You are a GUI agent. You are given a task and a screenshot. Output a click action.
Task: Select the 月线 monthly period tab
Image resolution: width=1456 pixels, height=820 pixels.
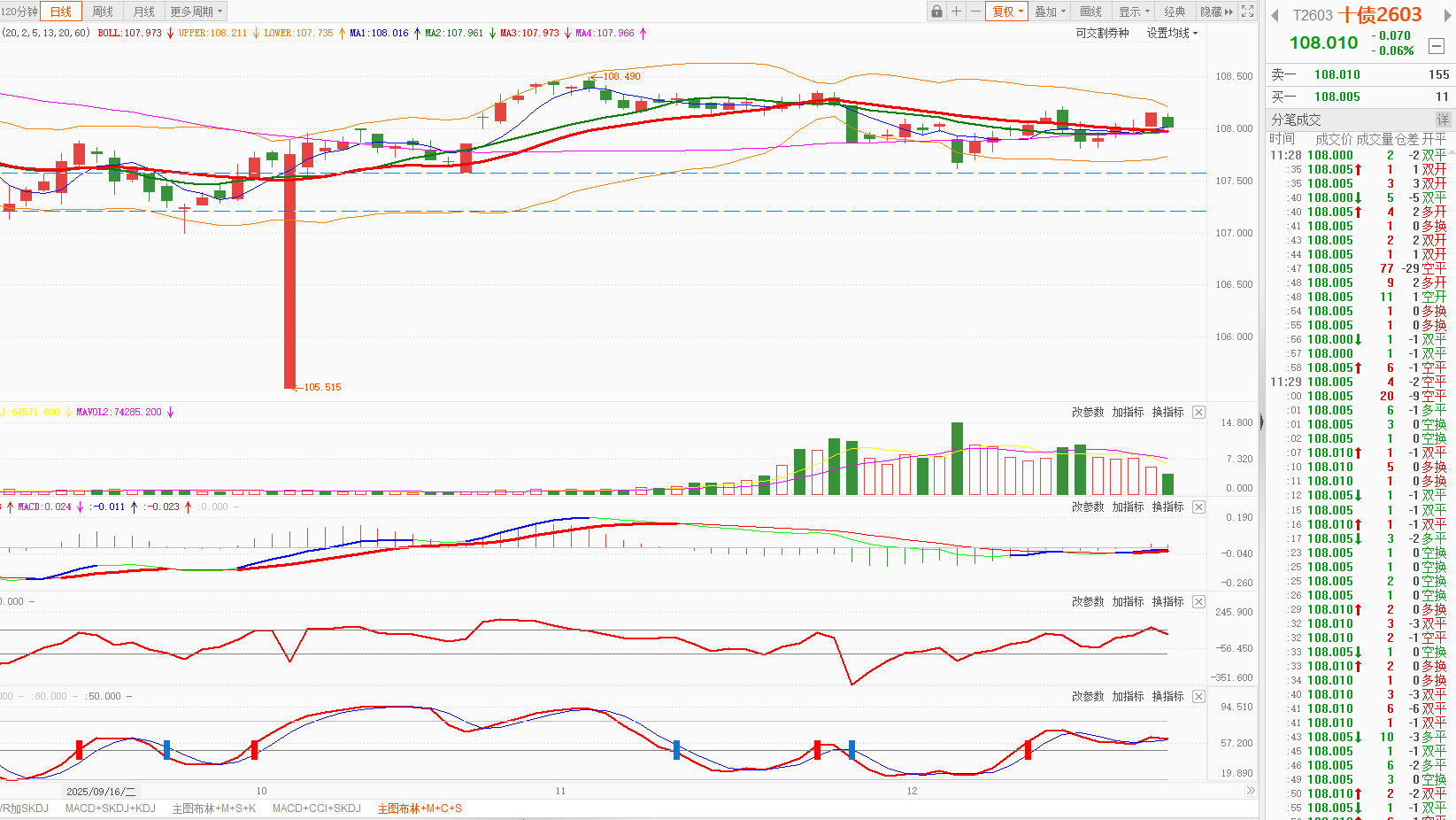click(x=143, y=12)
